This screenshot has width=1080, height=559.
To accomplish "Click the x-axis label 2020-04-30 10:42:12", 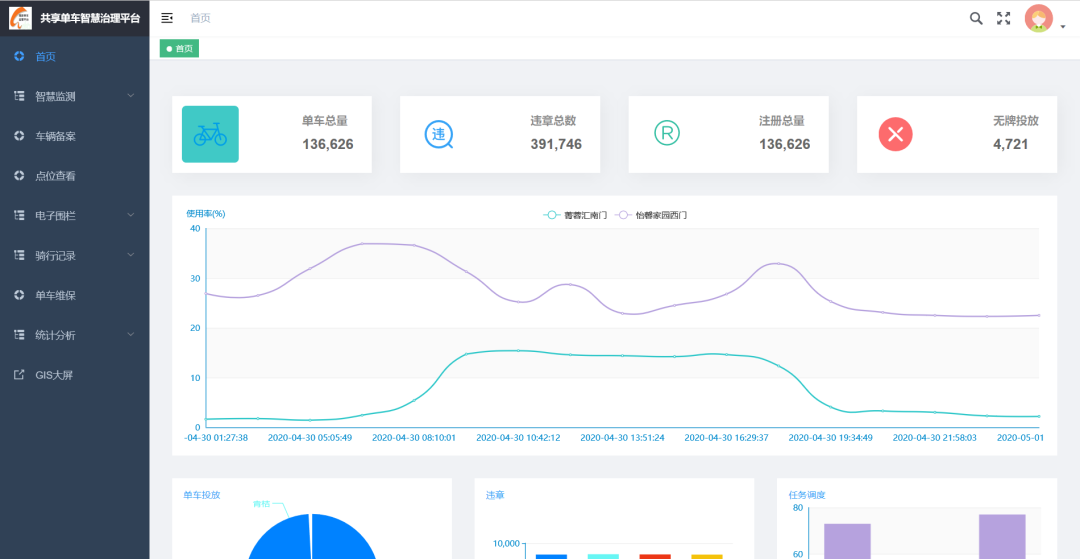I will pos(518,437).
